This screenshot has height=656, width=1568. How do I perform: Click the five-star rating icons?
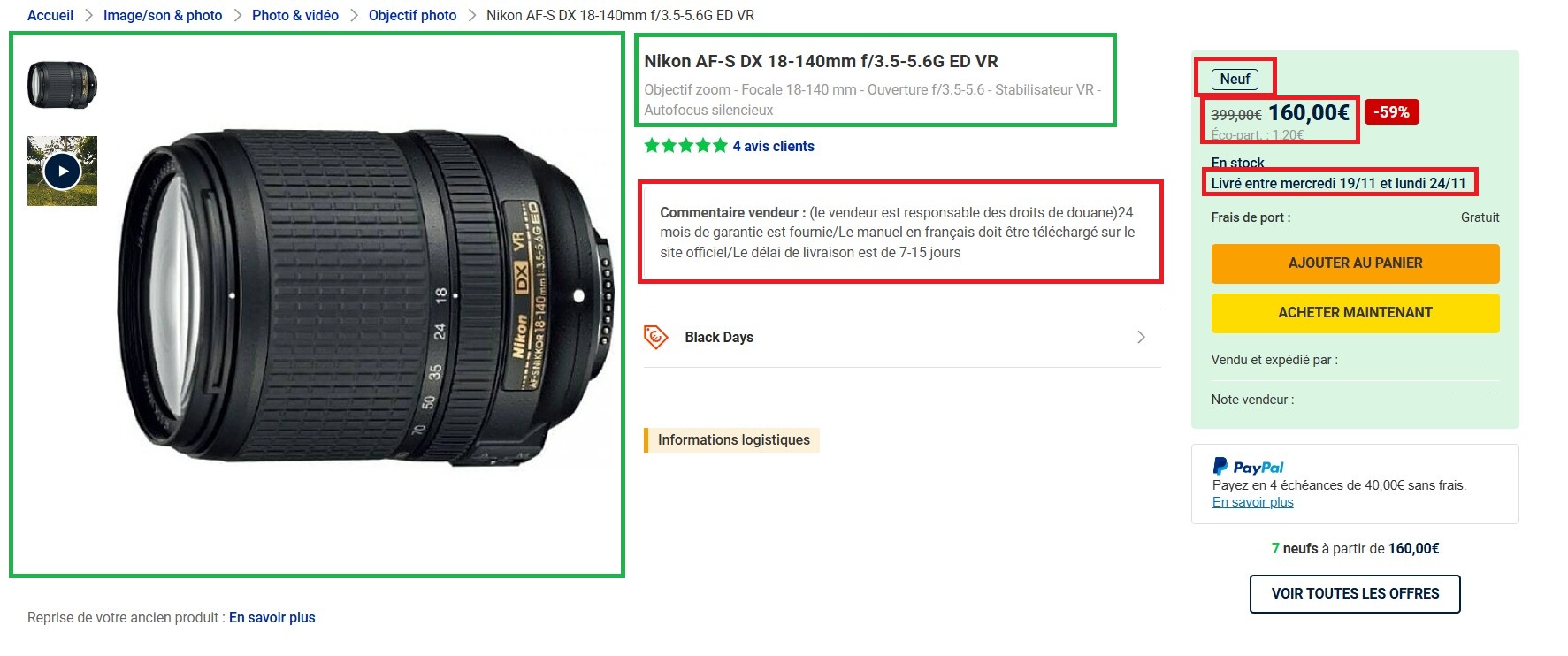coord(685,146)
